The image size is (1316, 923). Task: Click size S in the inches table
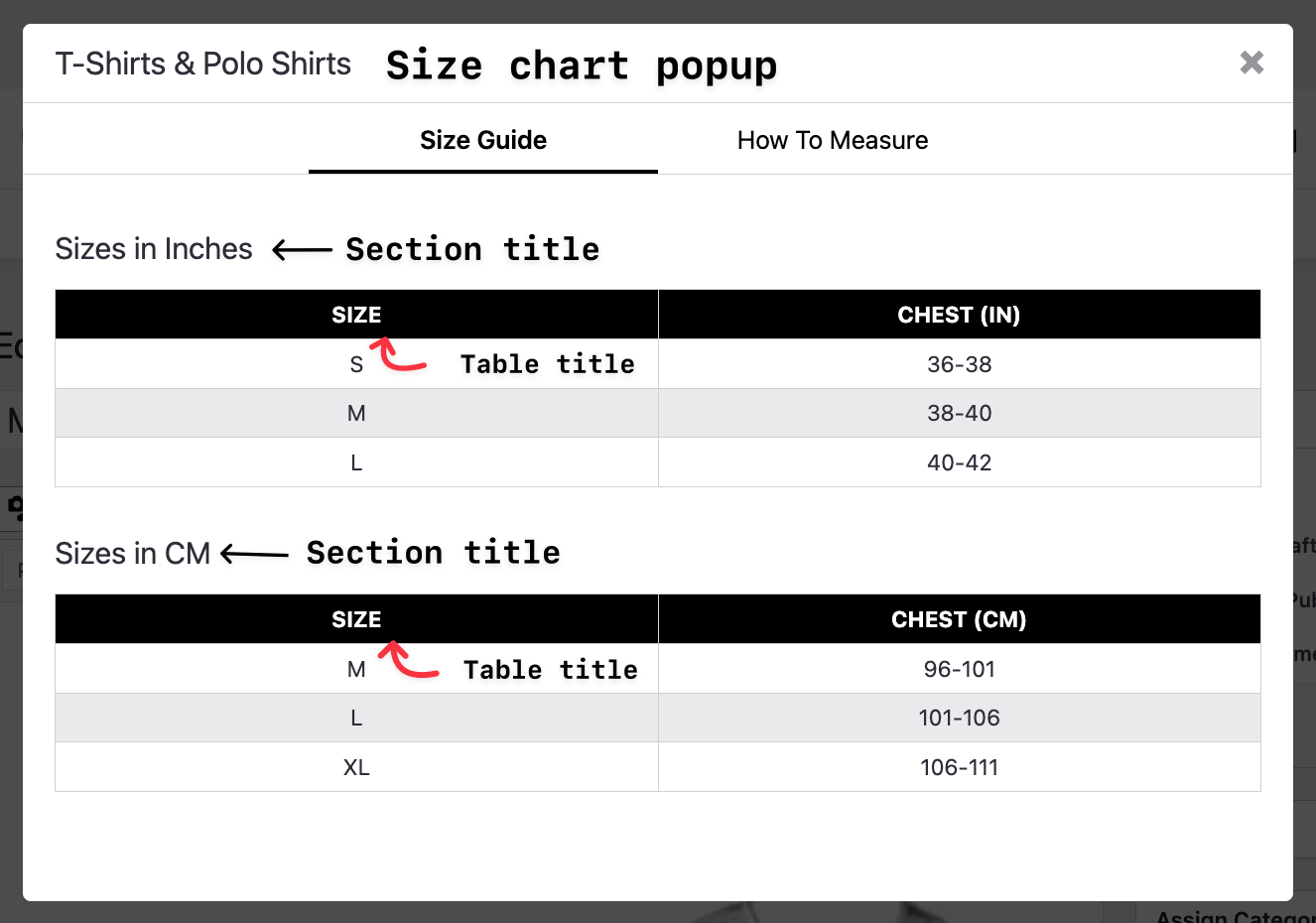[356, 364]
